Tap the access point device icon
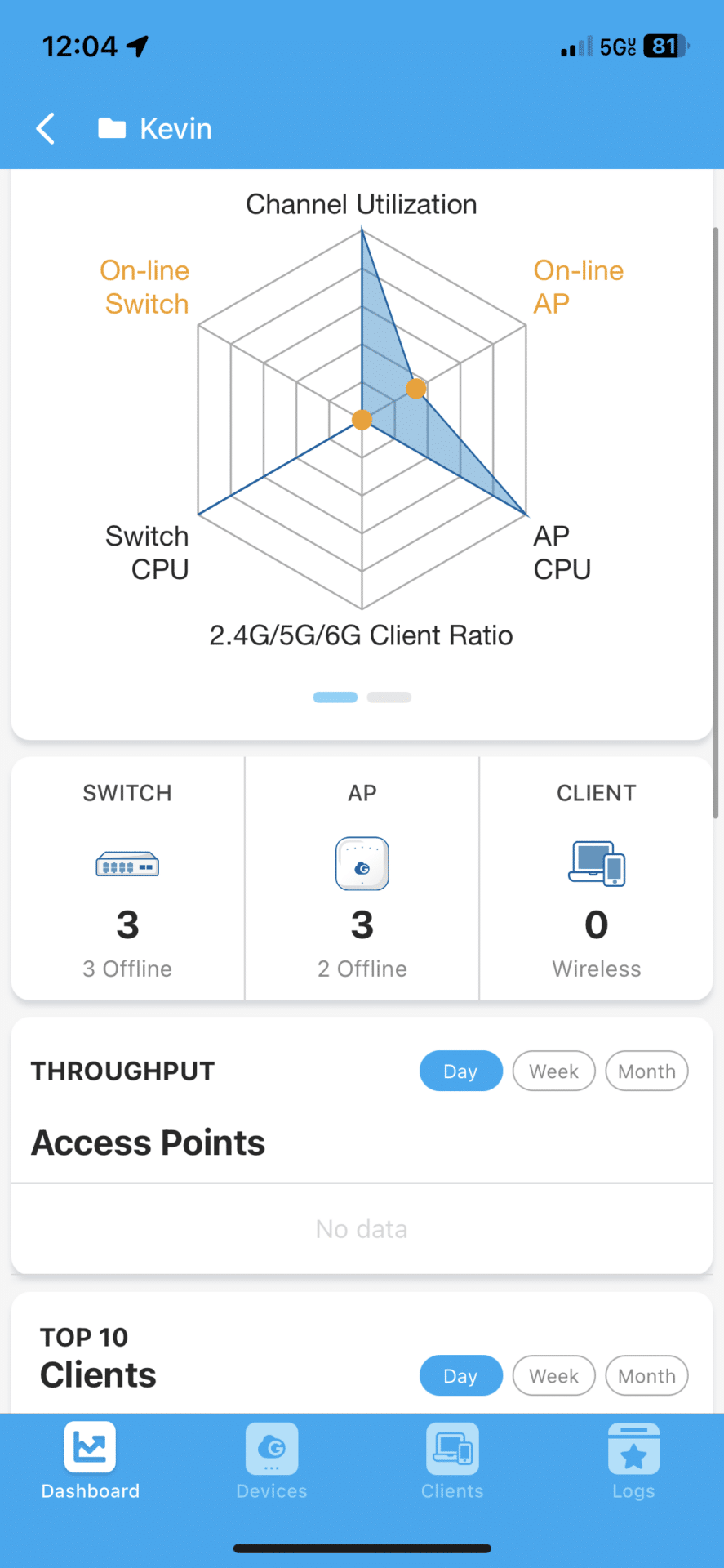The image size is (724, 1568). 362,863
